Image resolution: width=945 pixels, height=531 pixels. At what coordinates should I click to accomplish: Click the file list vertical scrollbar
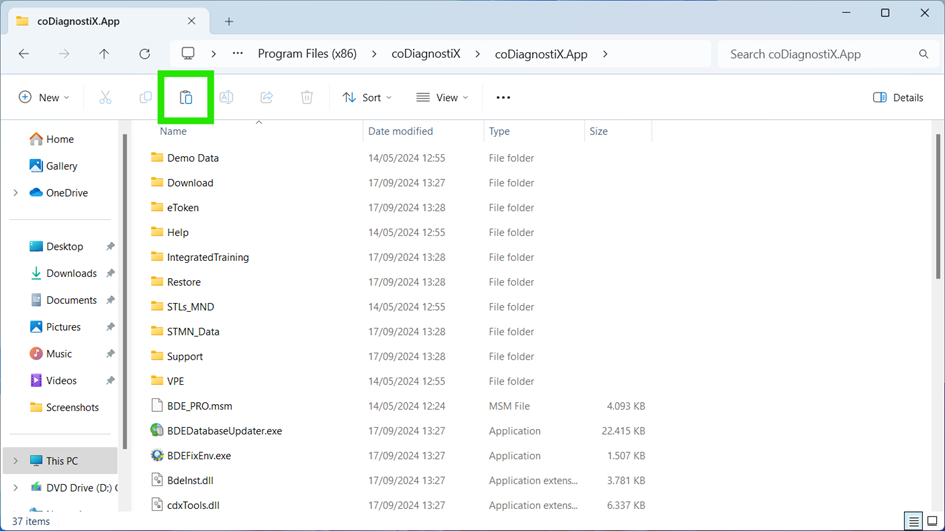pyautogui.click(x=938, y=205)
